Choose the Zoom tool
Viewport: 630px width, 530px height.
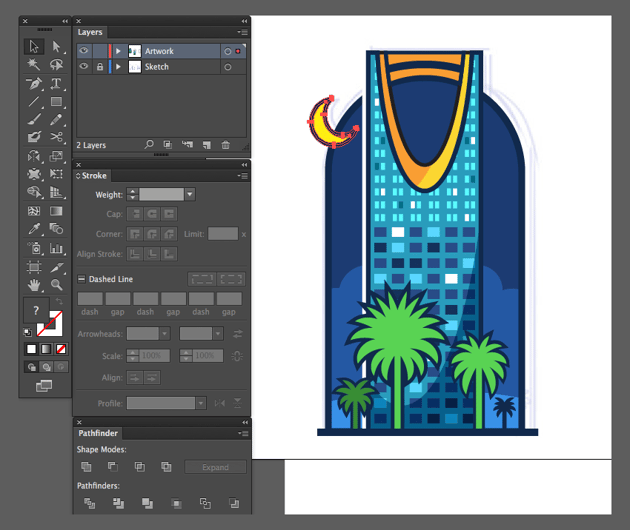56,285
